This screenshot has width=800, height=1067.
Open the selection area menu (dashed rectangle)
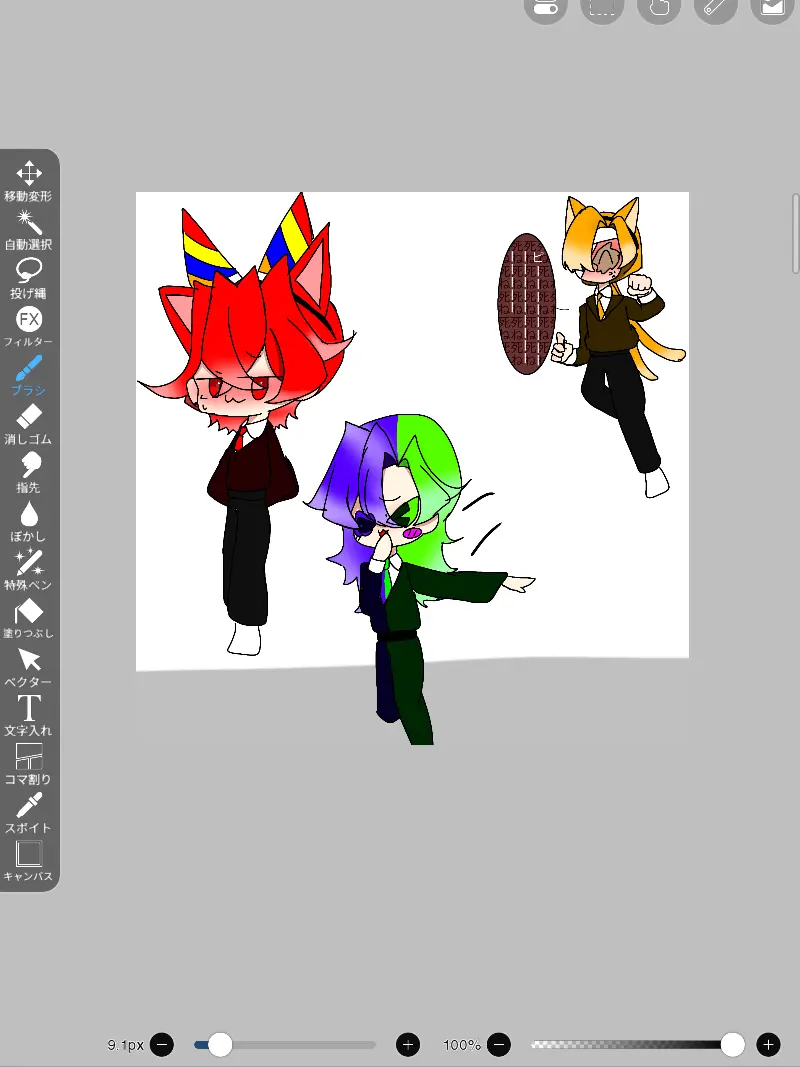(x=602, y=8)
